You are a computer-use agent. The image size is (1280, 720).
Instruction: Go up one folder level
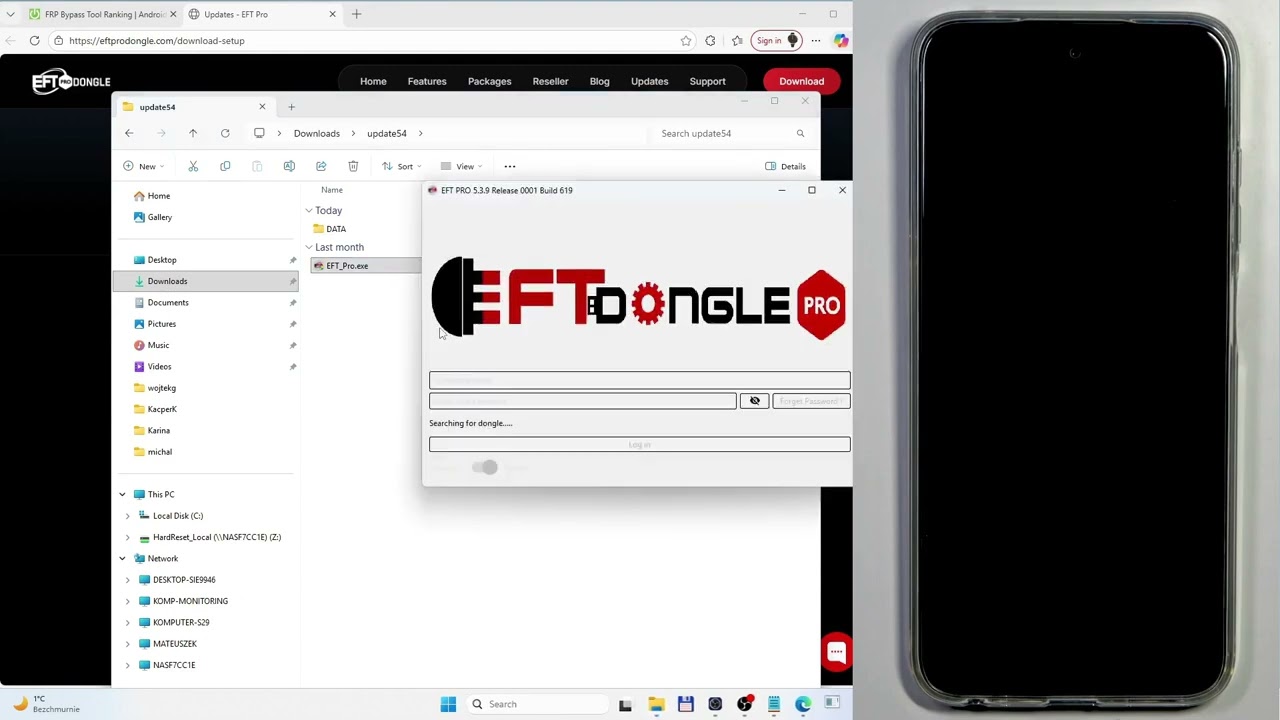point(193,133)
